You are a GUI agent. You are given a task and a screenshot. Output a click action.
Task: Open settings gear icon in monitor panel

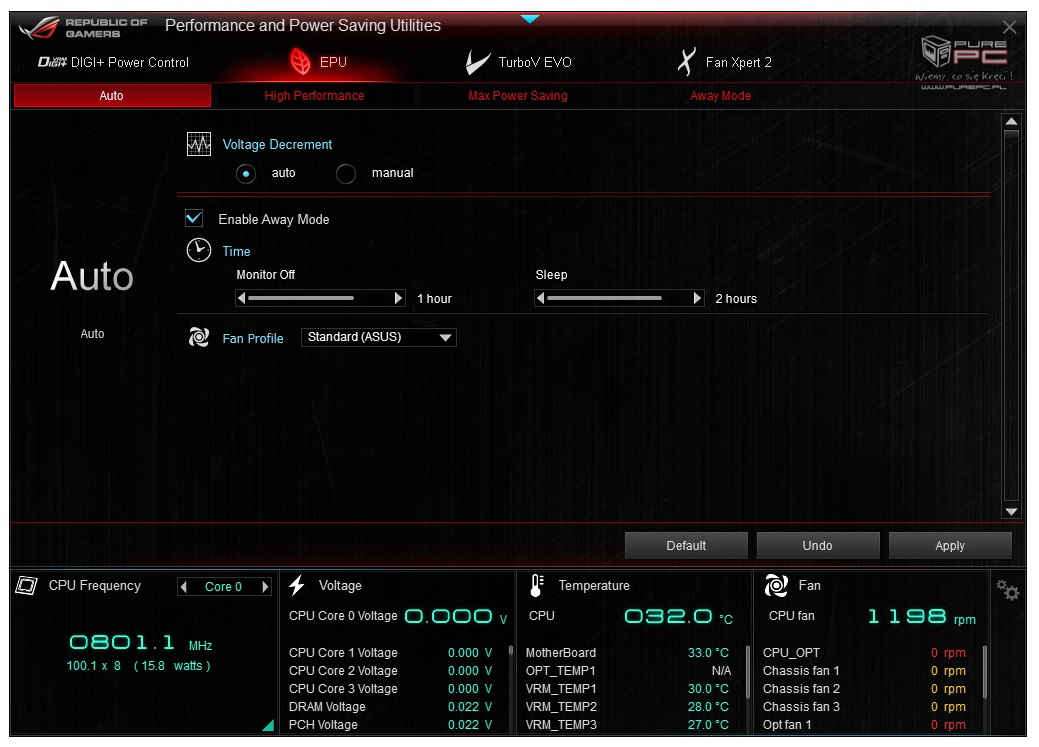point(1008,591)
